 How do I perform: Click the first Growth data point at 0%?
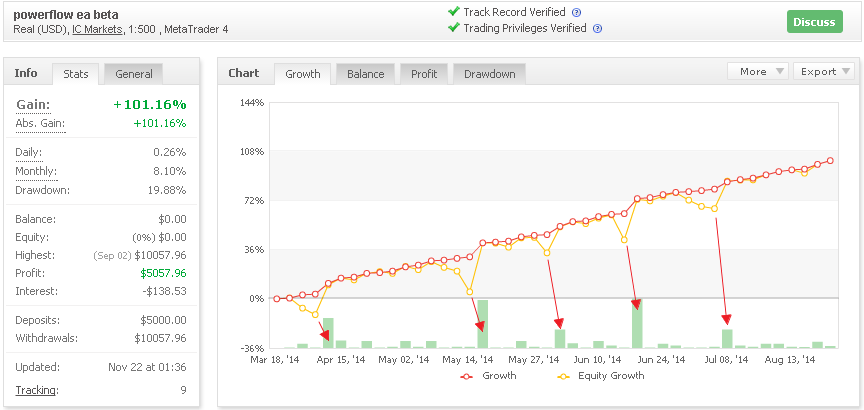pos(277,299)
